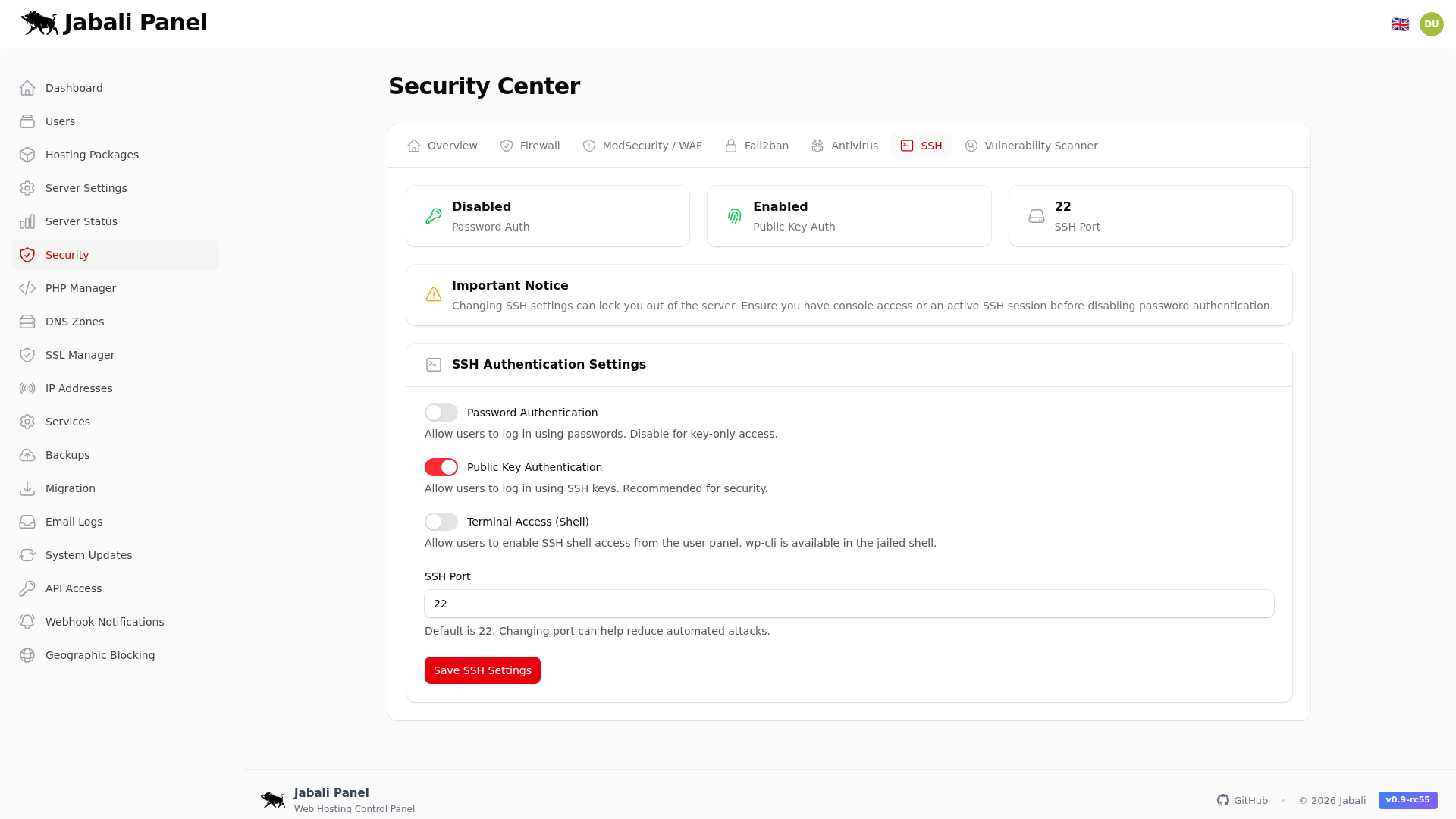Turn on Terminal Access (Shell) toggle
Viewport: 1456px width, 819px height.
441,522
